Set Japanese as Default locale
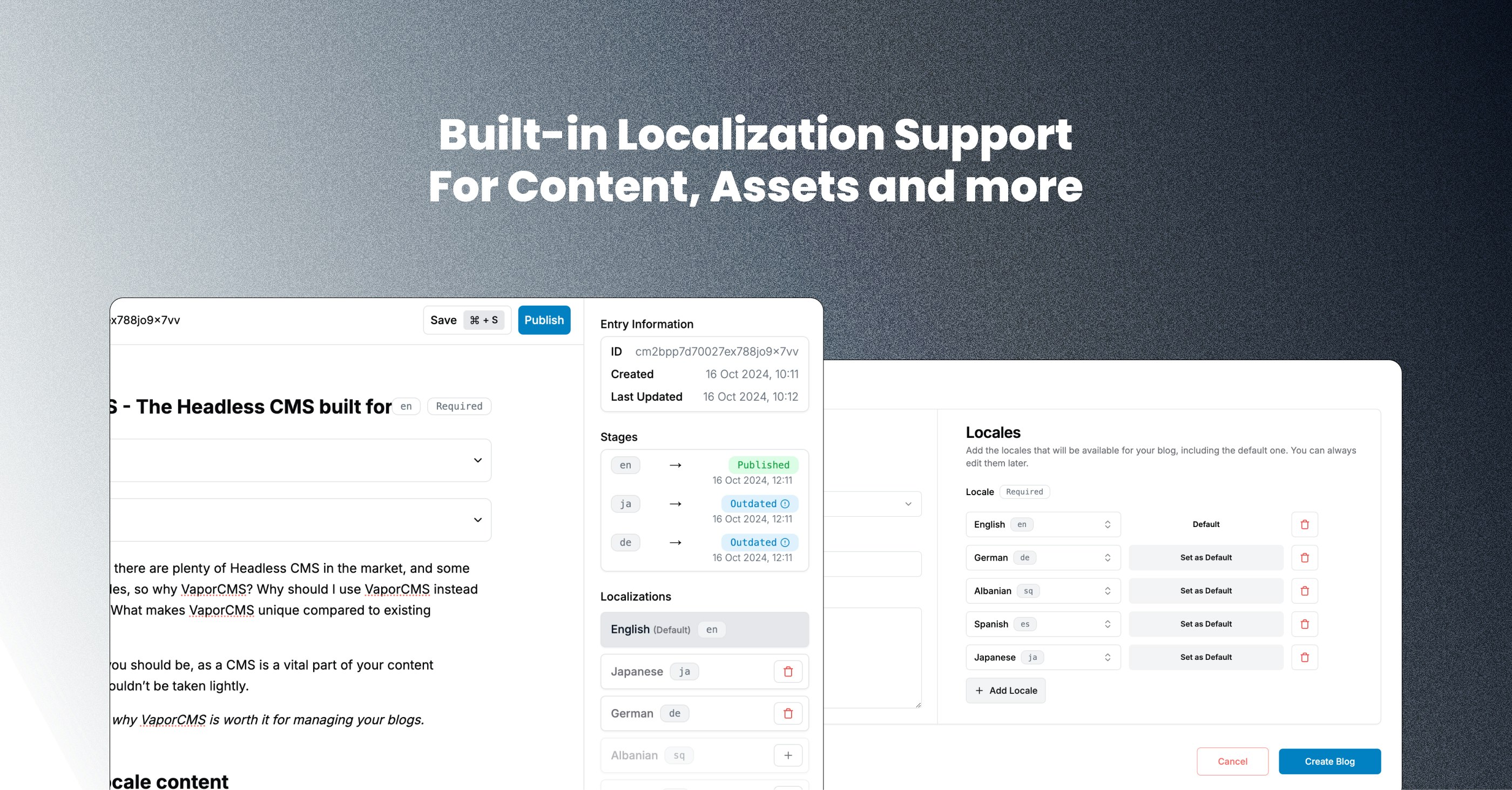The width and height of the screenshot is (1512, 790). point(1206,657)
